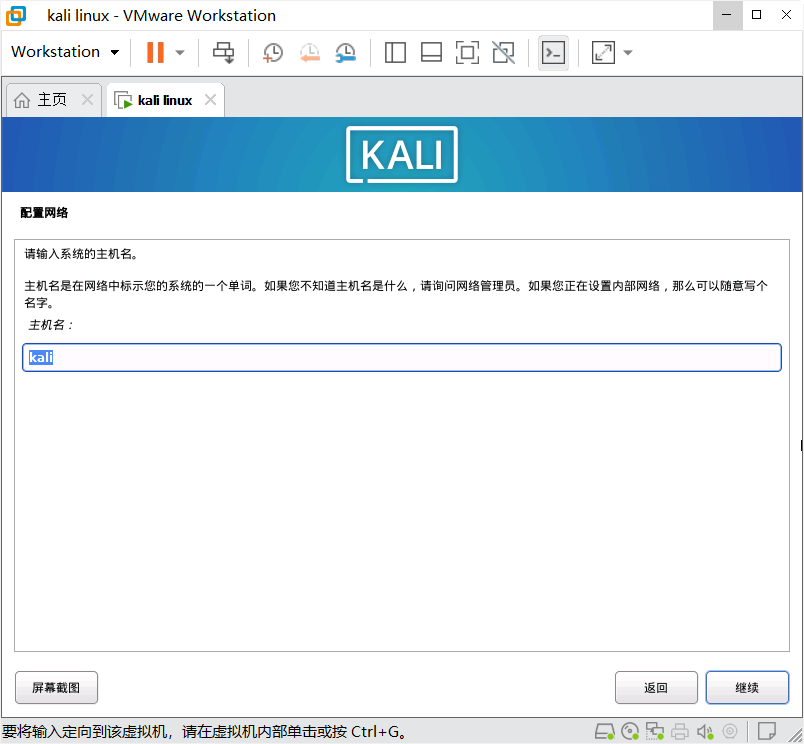Viewport: 804px width, 744px height.
Task: Click the network adapter status icon
Action: (x=655, y=731)
